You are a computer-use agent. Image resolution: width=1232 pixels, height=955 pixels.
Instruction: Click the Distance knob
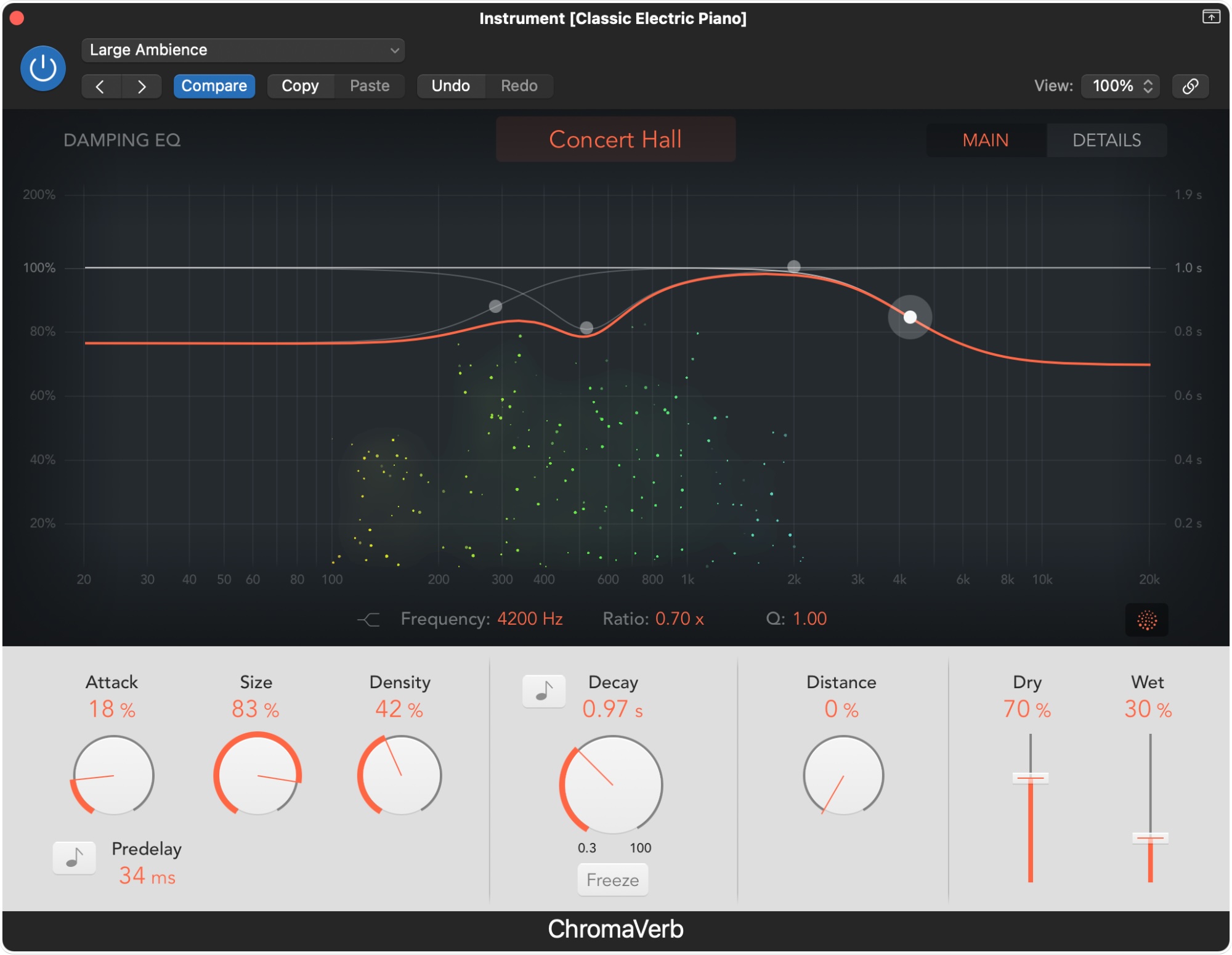(x=843, y=775)
